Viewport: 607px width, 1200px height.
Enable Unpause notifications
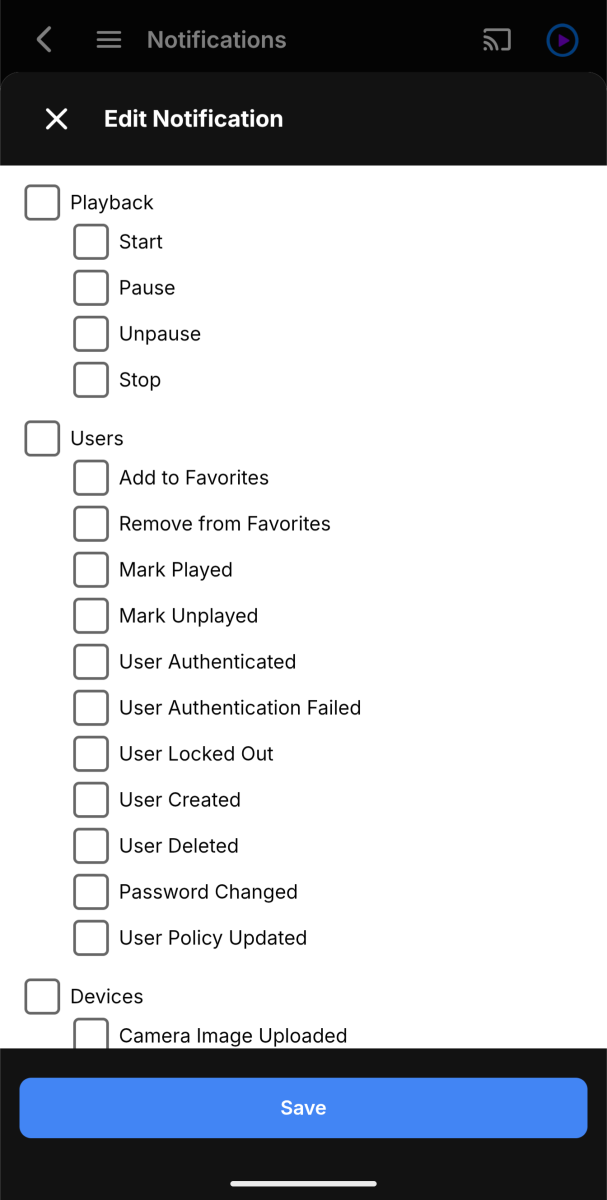coord(90,333)
